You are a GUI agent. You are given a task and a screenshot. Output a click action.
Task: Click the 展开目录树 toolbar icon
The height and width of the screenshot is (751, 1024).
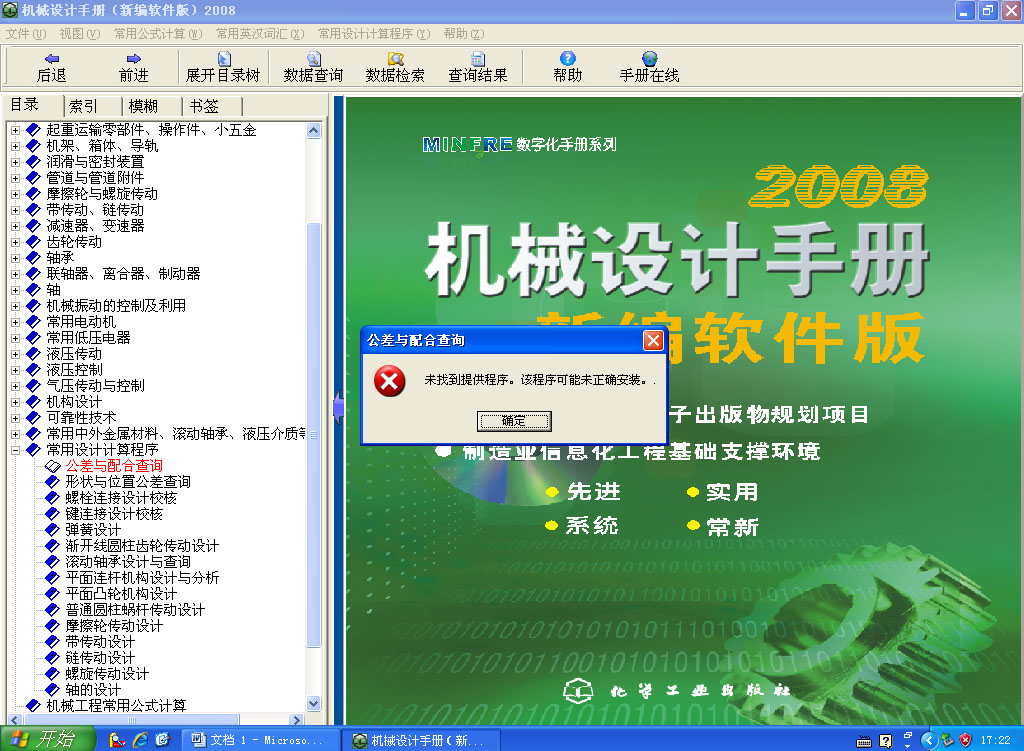[x=224, y=59]
